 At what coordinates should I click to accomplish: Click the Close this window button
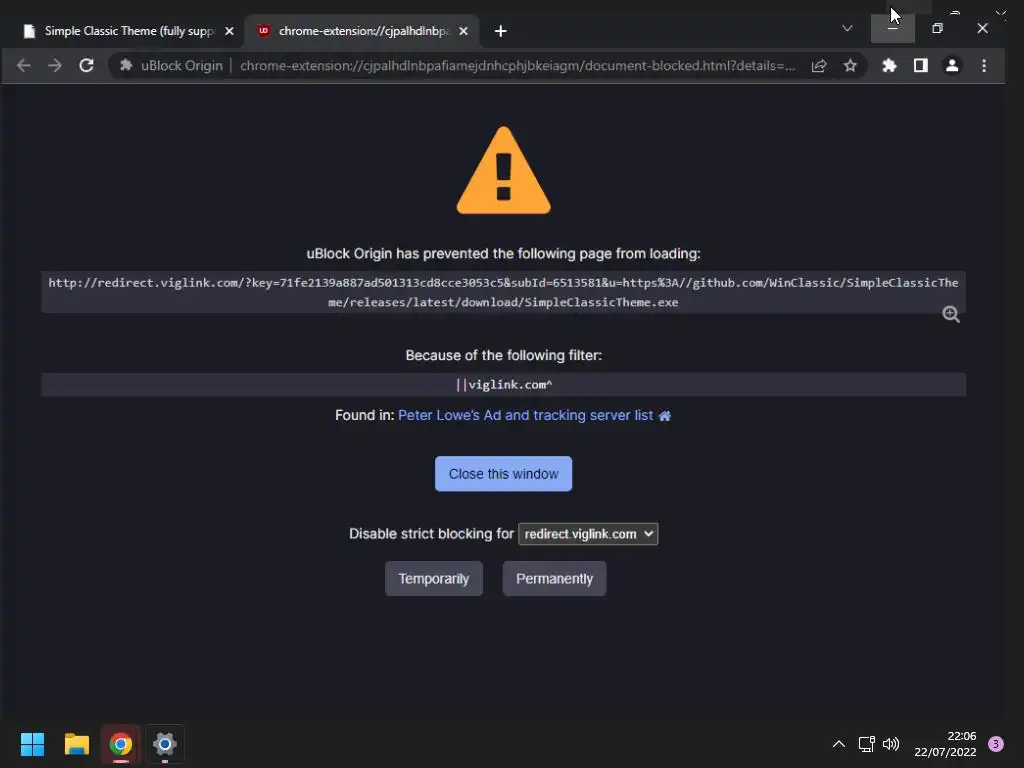pyautogui.click(x=504, y=474)
